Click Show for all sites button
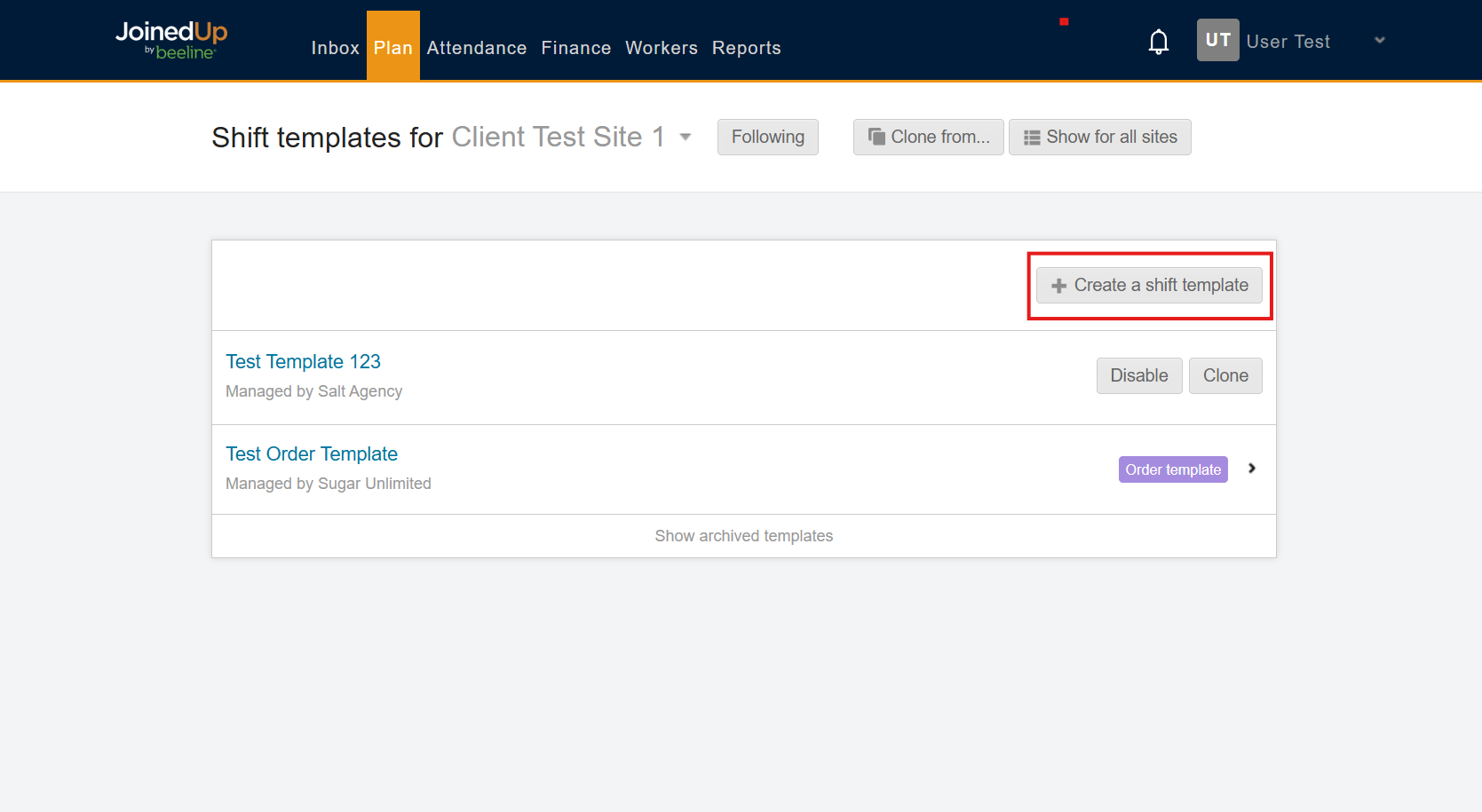 point(1099,137)
